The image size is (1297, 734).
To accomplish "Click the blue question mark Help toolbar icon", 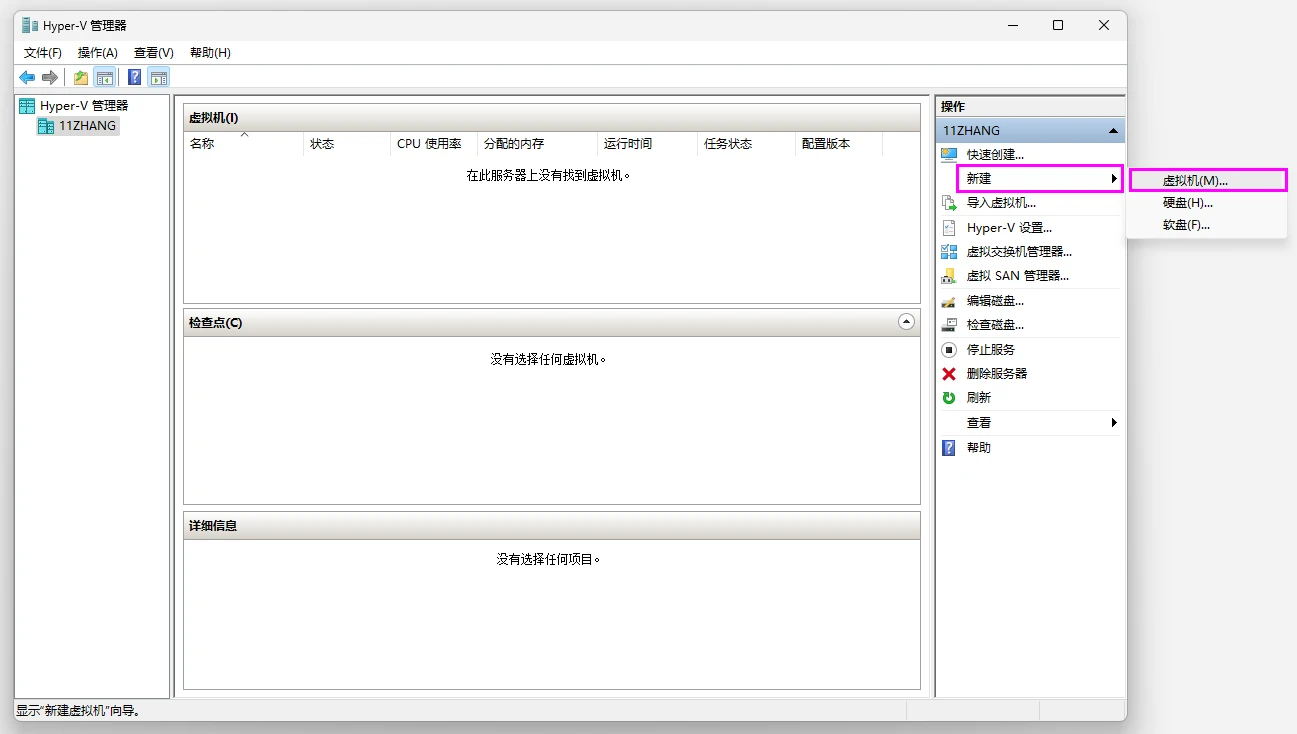I will 134,77.
